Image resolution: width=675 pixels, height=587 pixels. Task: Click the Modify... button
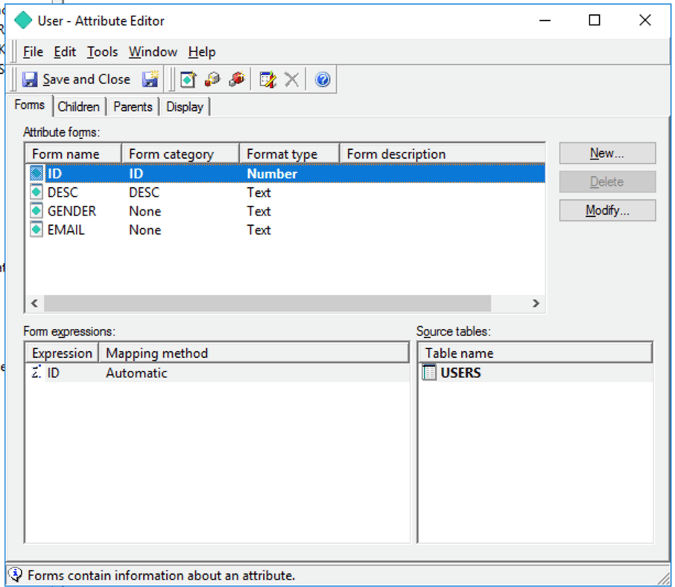pos(607,211)
